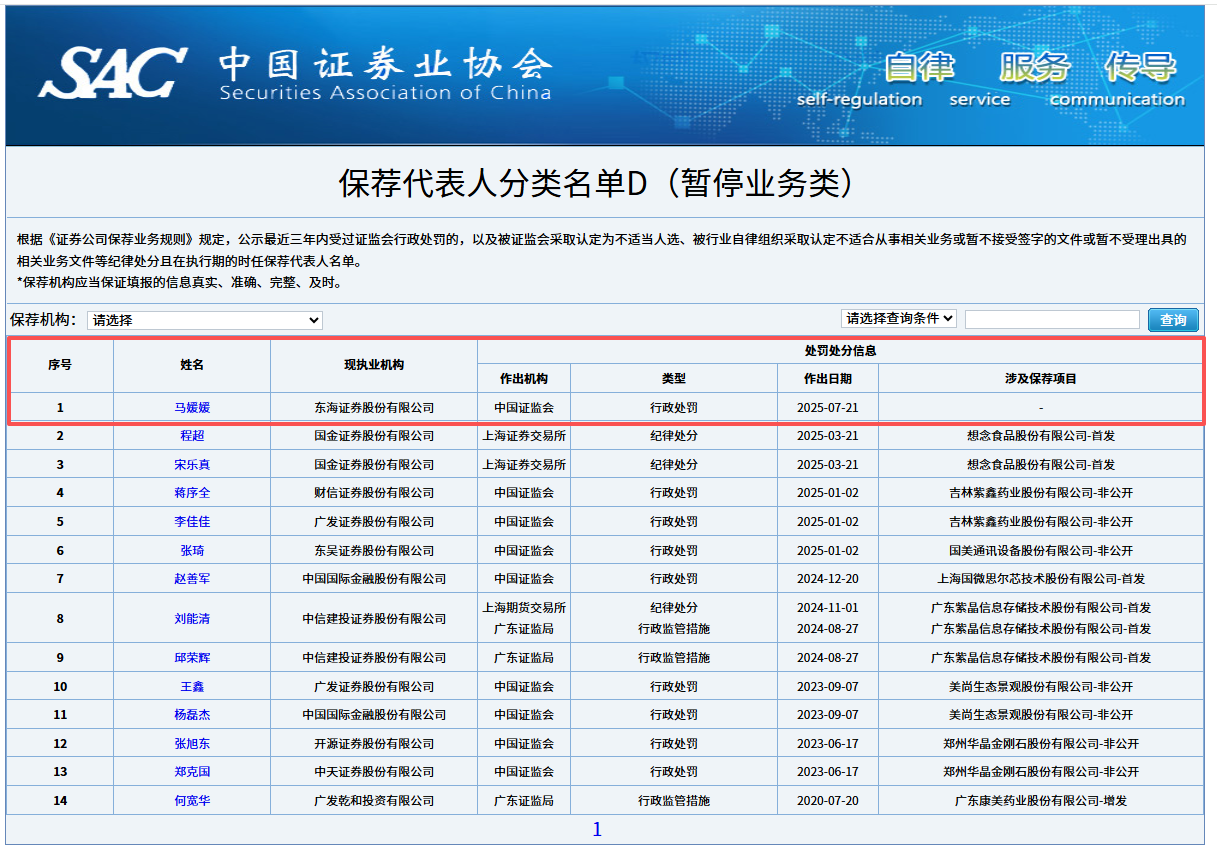Expand the 请选择查询条件 dropdown
The height and width of the screenshot is (850, 1217).
[x=899, y=318]
